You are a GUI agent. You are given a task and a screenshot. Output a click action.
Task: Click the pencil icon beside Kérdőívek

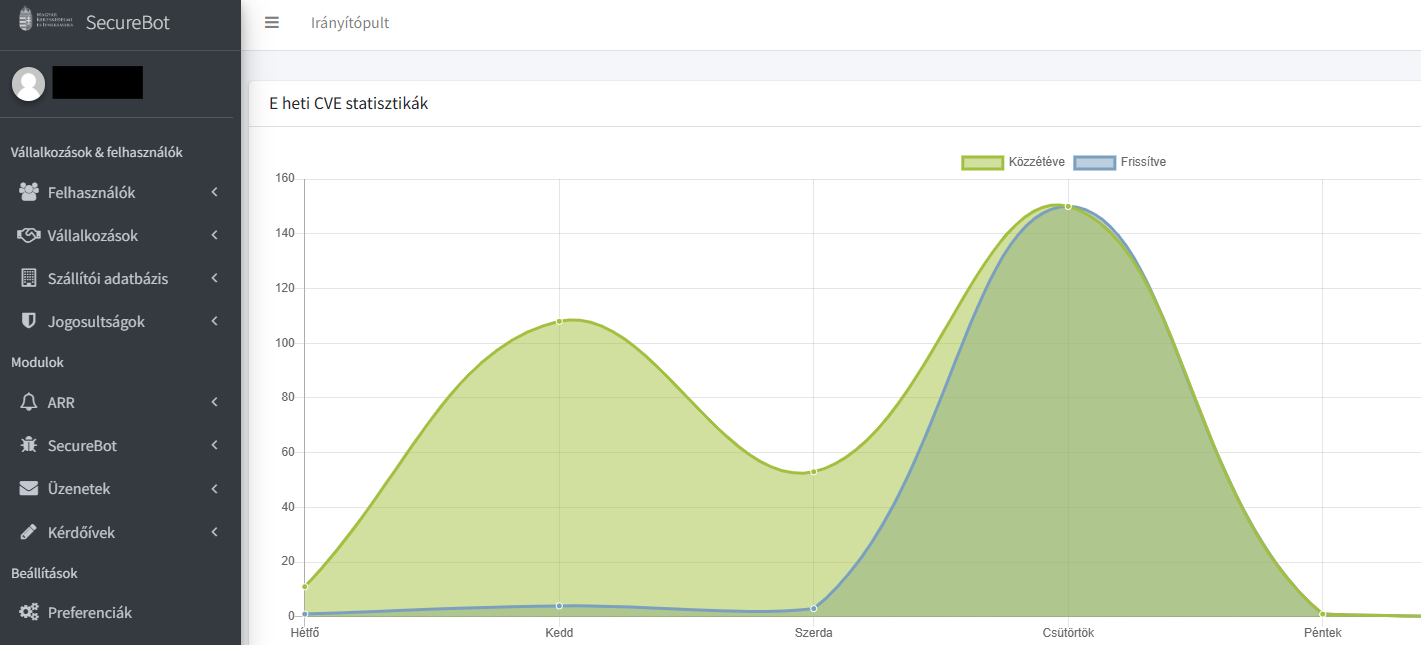[29, 532]
